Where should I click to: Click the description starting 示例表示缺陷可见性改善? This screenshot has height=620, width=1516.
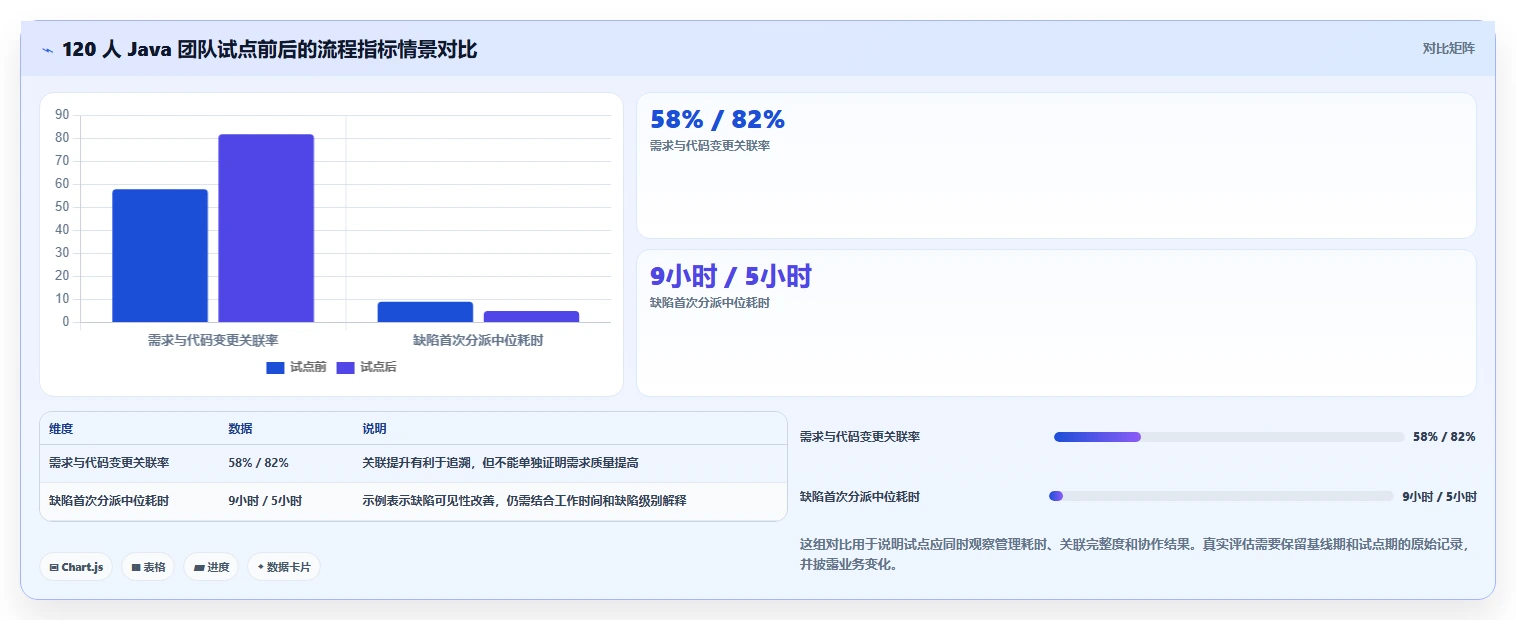[x=524, y=501]
